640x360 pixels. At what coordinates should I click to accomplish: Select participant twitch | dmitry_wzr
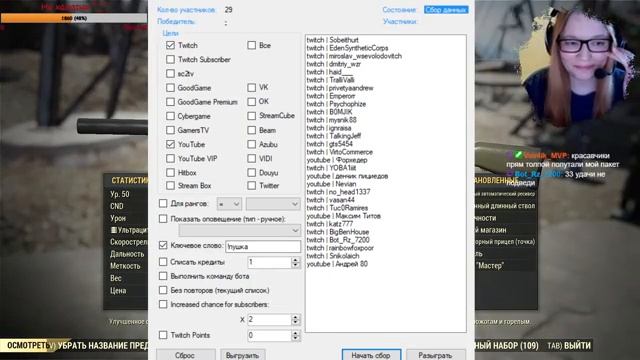(333, 64)
